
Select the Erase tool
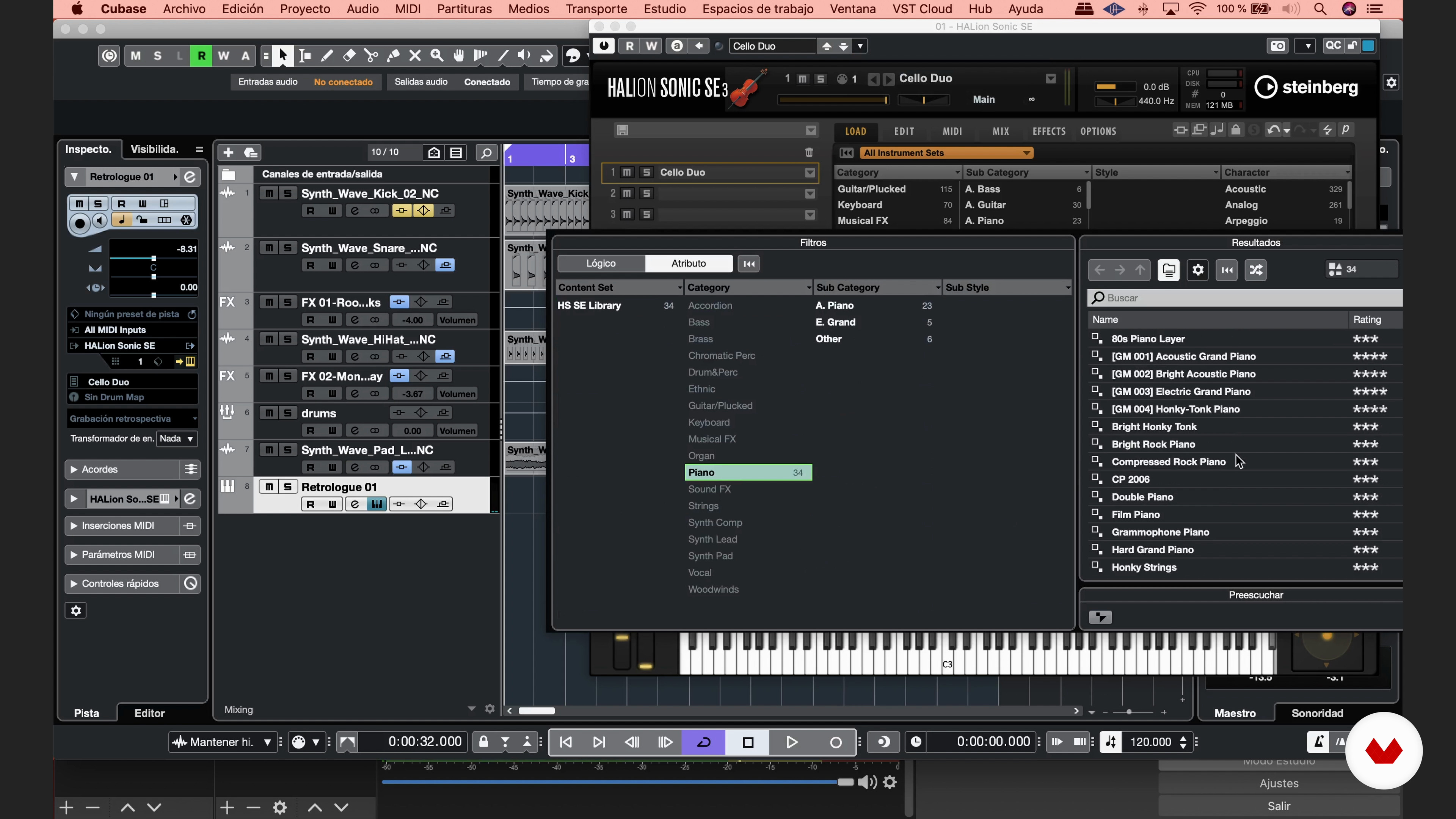tap(349, 55)
